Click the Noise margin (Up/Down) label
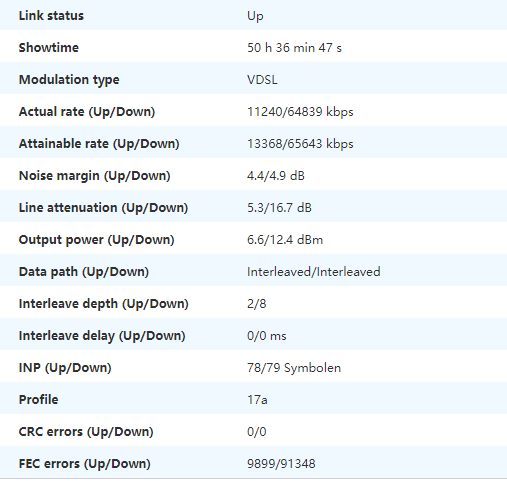Viewport: 507px width, 483px height. [x=95, y=176]
